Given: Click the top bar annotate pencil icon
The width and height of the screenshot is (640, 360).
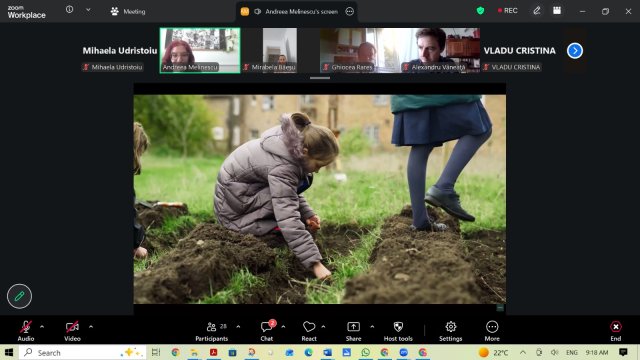Looking at the screenshot, I should (x=537, y=11).
